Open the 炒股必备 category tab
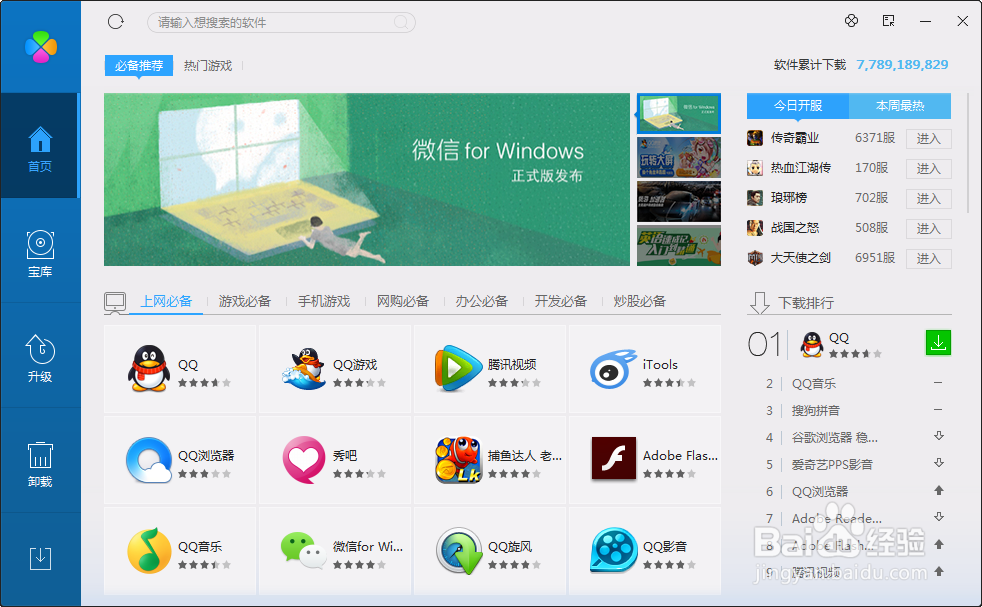 (639, 301)
